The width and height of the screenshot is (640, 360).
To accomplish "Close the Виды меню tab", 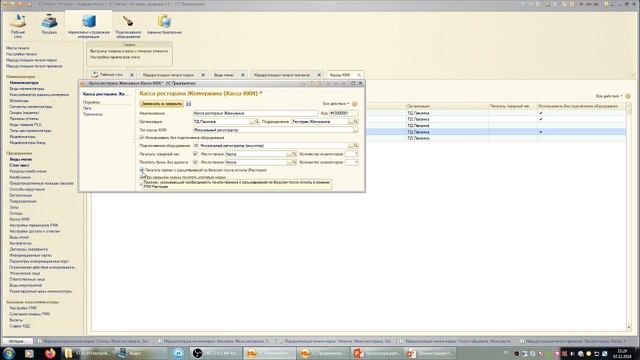I will (242, 75).
